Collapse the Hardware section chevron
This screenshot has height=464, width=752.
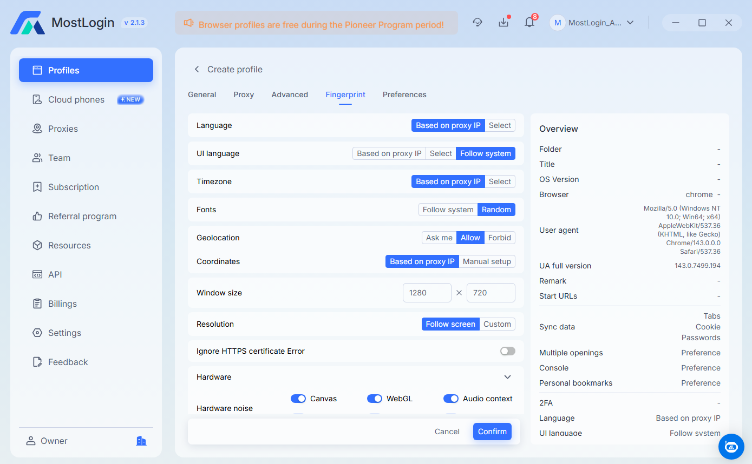tap(507, 377)
